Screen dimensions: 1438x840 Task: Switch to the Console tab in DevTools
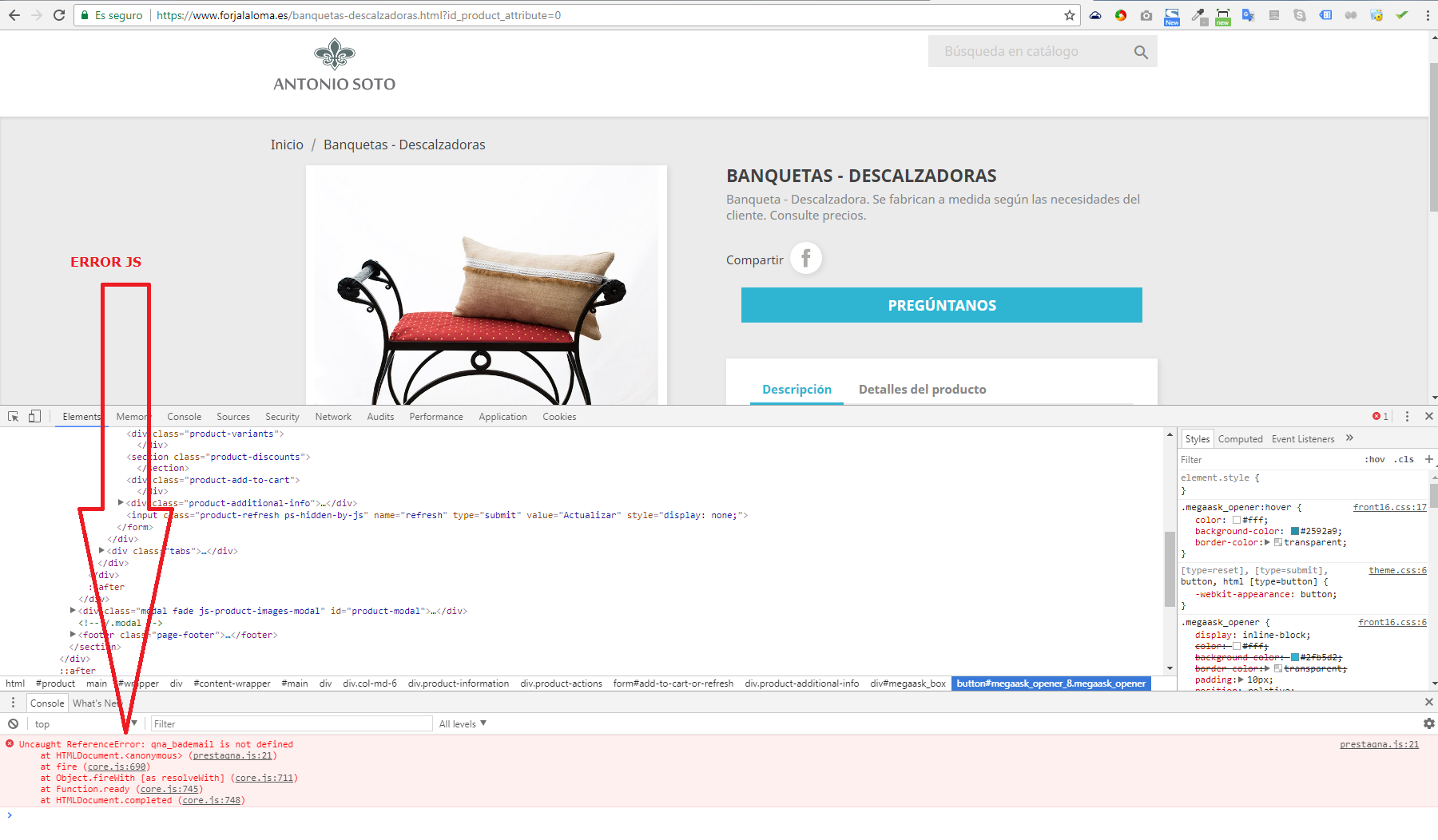tap(185, 416)
